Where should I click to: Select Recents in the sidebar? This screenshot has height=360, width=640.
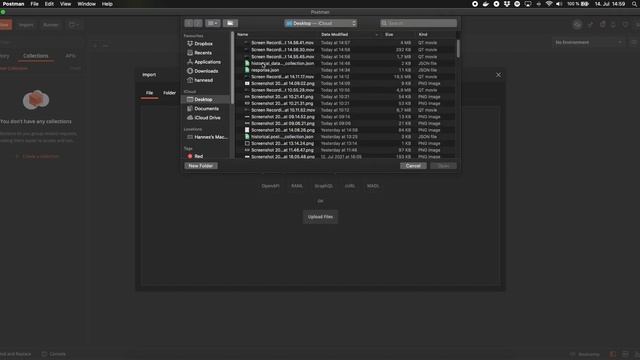point(203,53)
